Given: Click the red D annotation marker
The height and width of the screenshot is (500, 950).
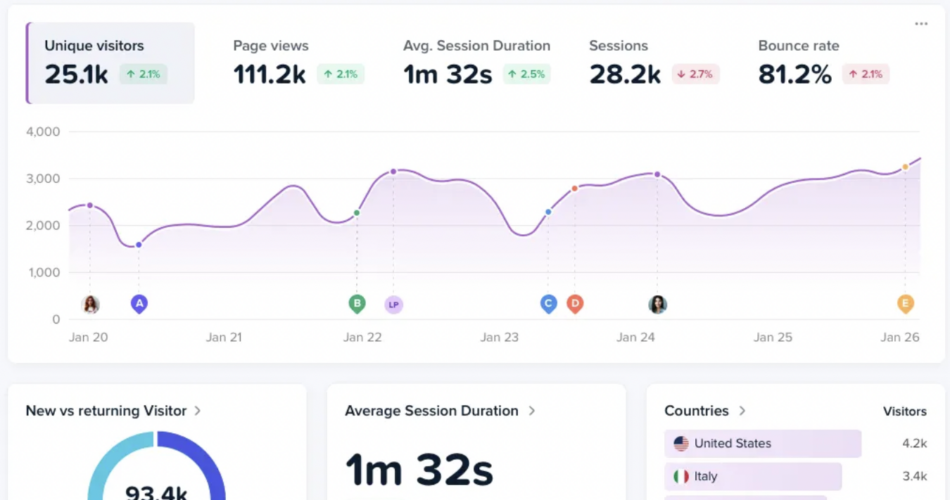Looking at the screenshot, I should (575, 303).
